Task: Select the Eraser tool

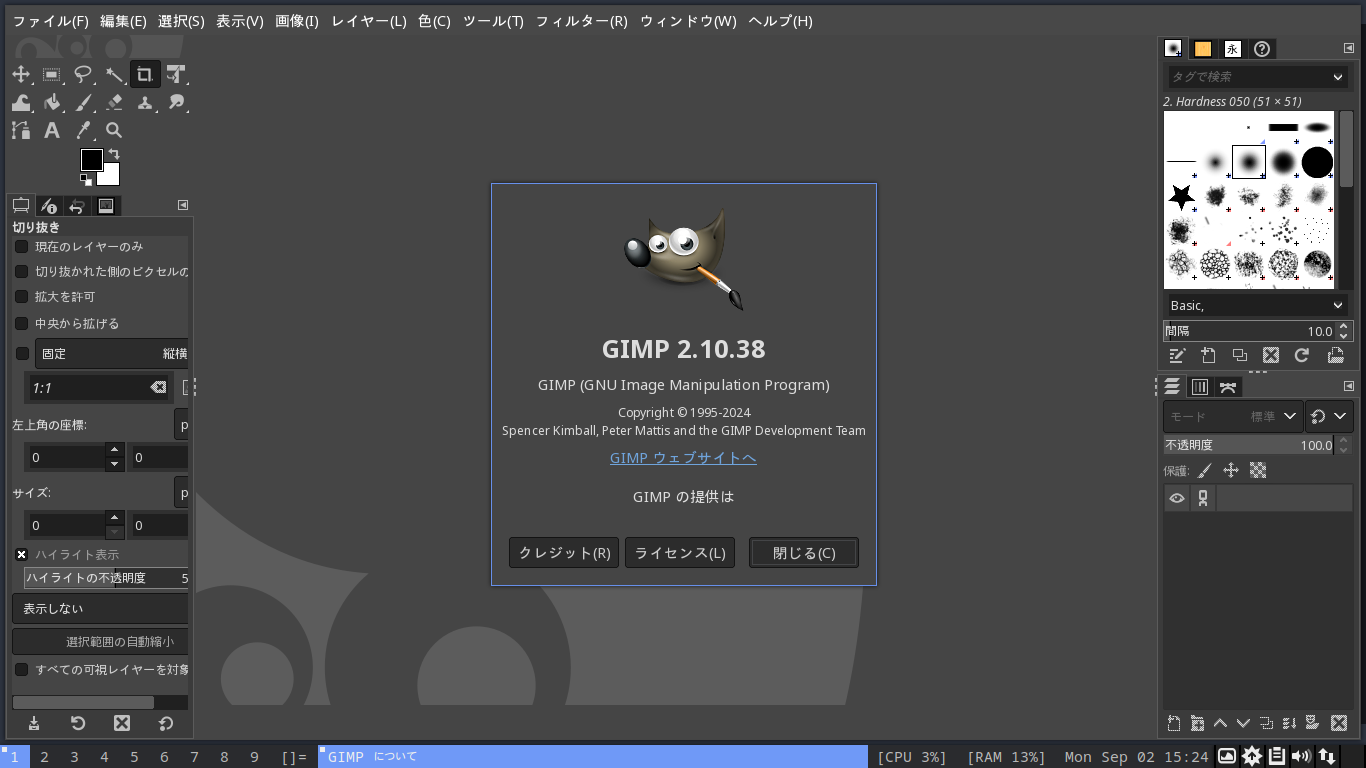Action: coord(114,102)
